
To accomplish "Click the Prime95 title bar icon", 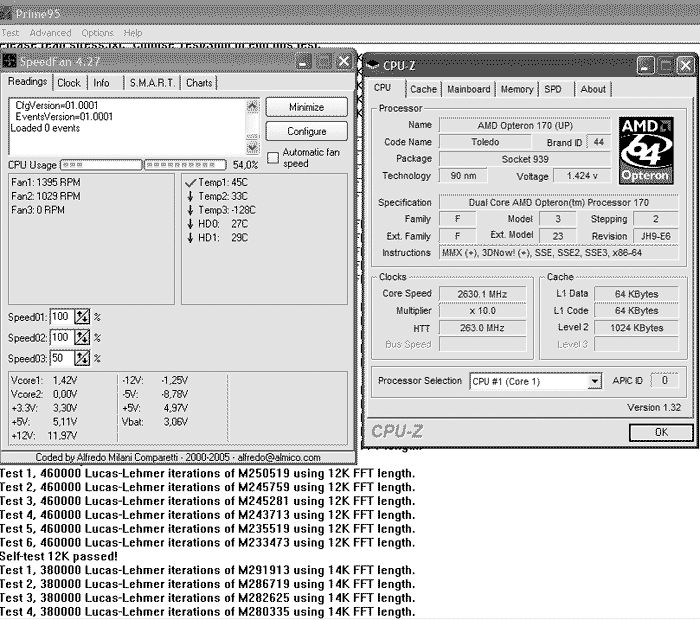I will pos(6,13).
